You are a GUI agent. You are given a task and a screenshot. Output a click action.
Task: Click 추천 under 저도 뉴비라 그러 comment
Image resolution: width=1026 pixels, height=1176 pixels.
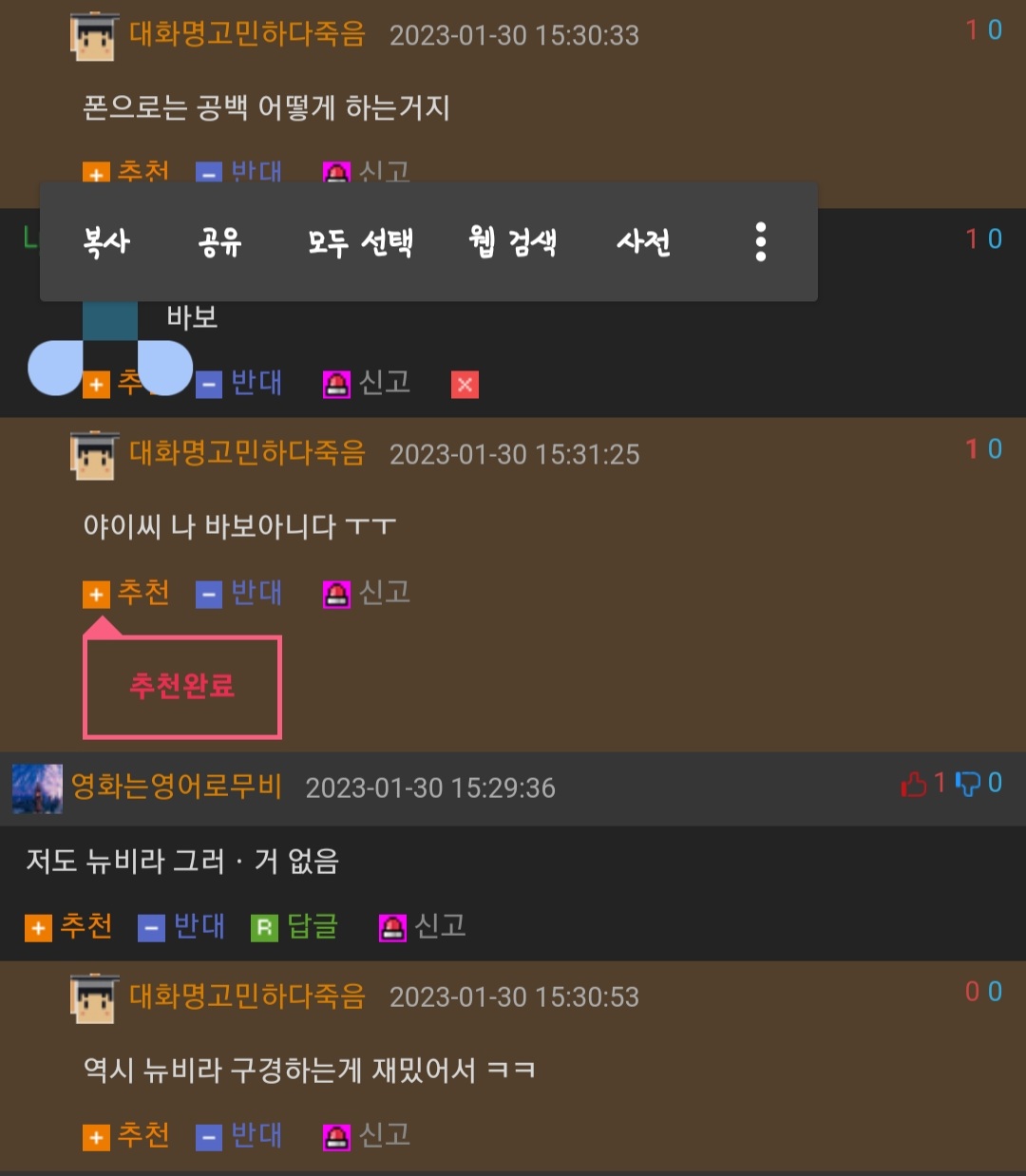68,926
